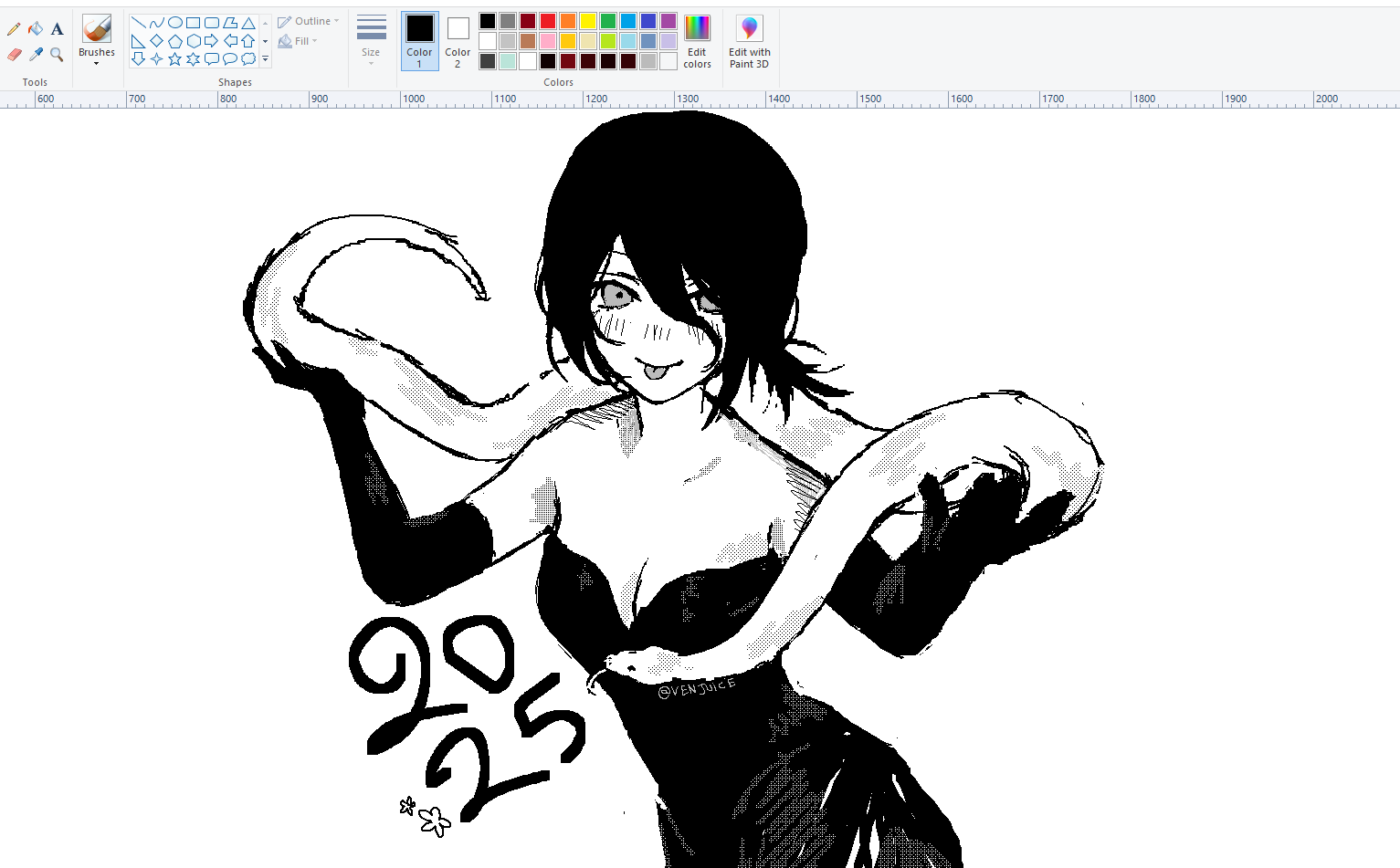Select the Pencil tool
This screenshot has width=1400, height=868.
point(14,29)
